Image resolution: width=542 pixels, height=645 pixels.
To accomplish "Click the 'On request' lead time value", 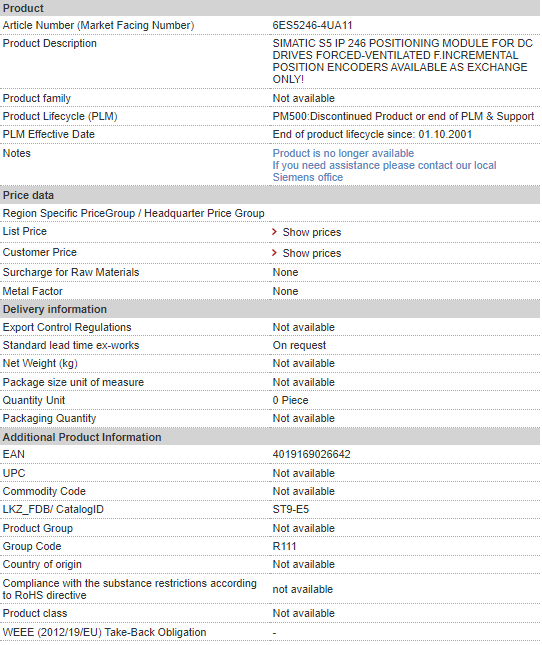I will [x=299, y=345].
